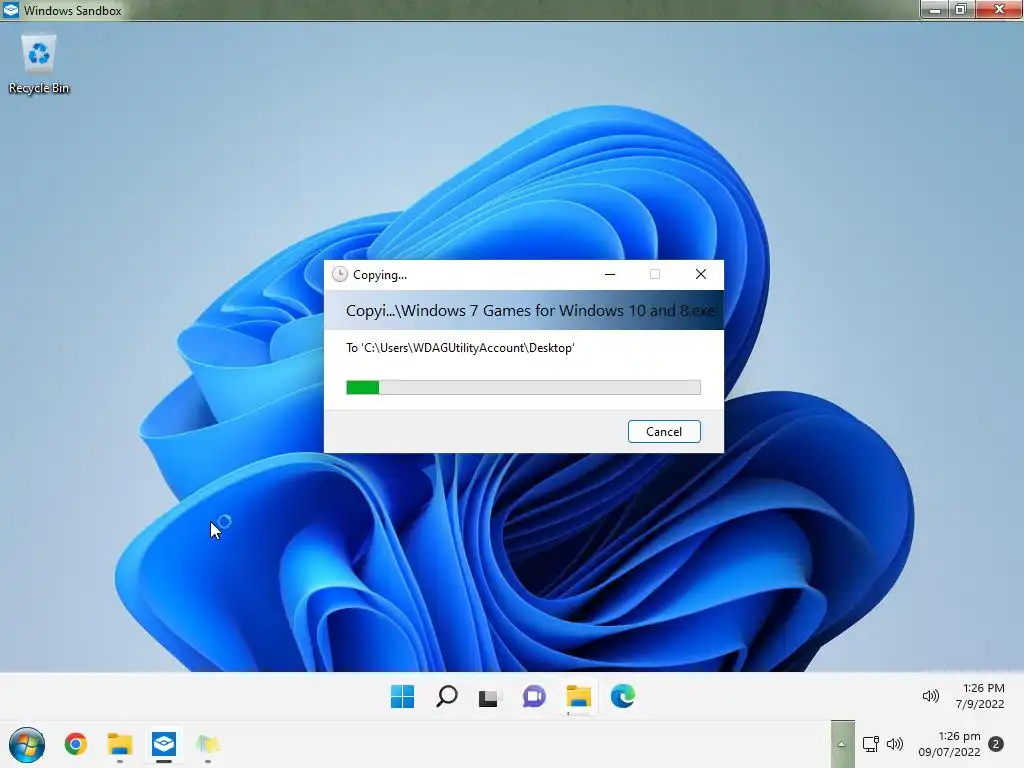Image resolution: width=1024 pixels, height=768 pixels.
Task: Click the Windows Sandbox title icon
Action: pos(11,10)
